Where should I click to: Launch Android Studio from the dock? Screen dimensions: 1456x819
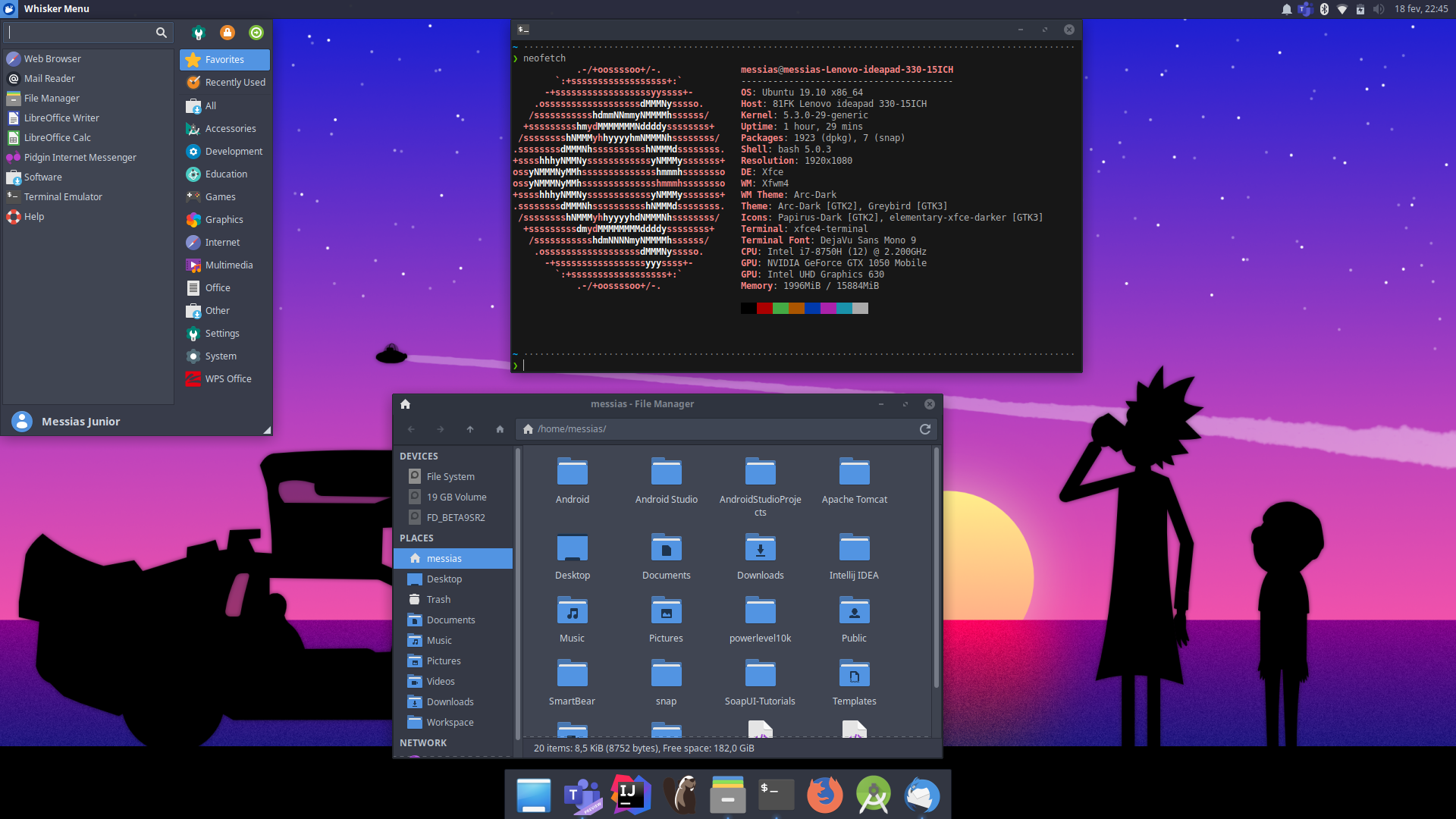point(874,795)
